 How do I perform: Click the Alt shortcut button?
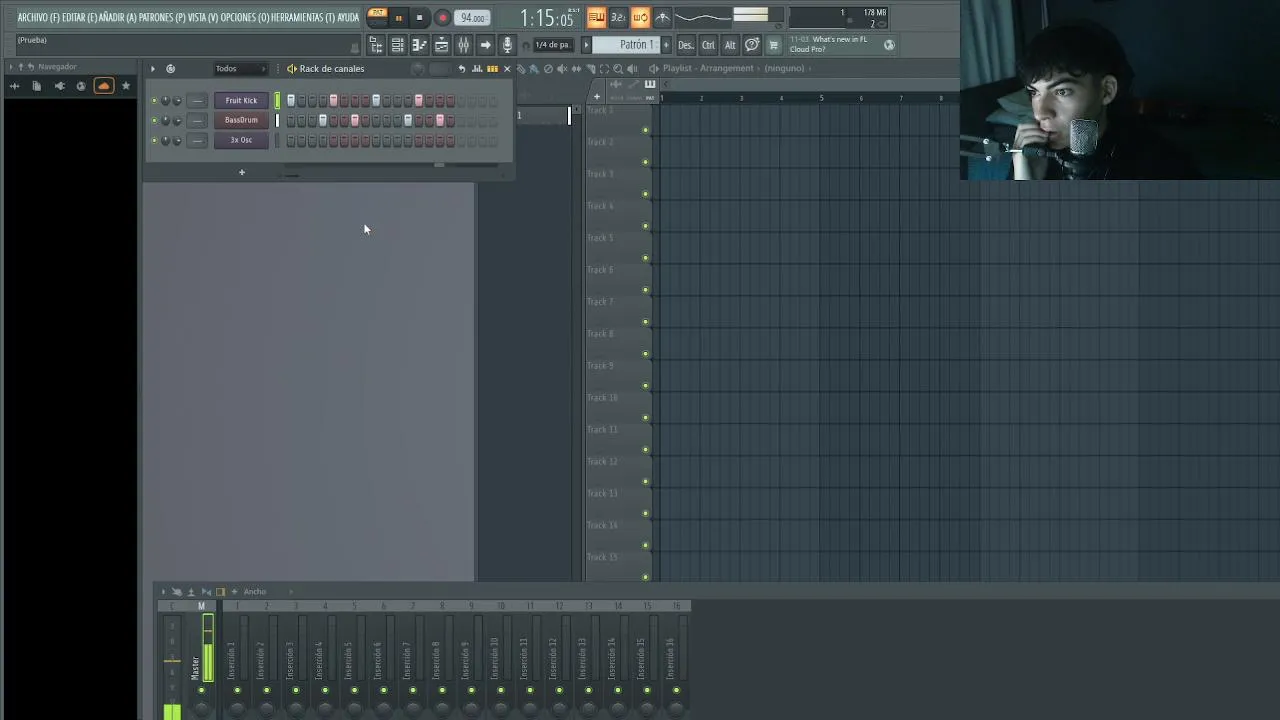tap(730, 44)
